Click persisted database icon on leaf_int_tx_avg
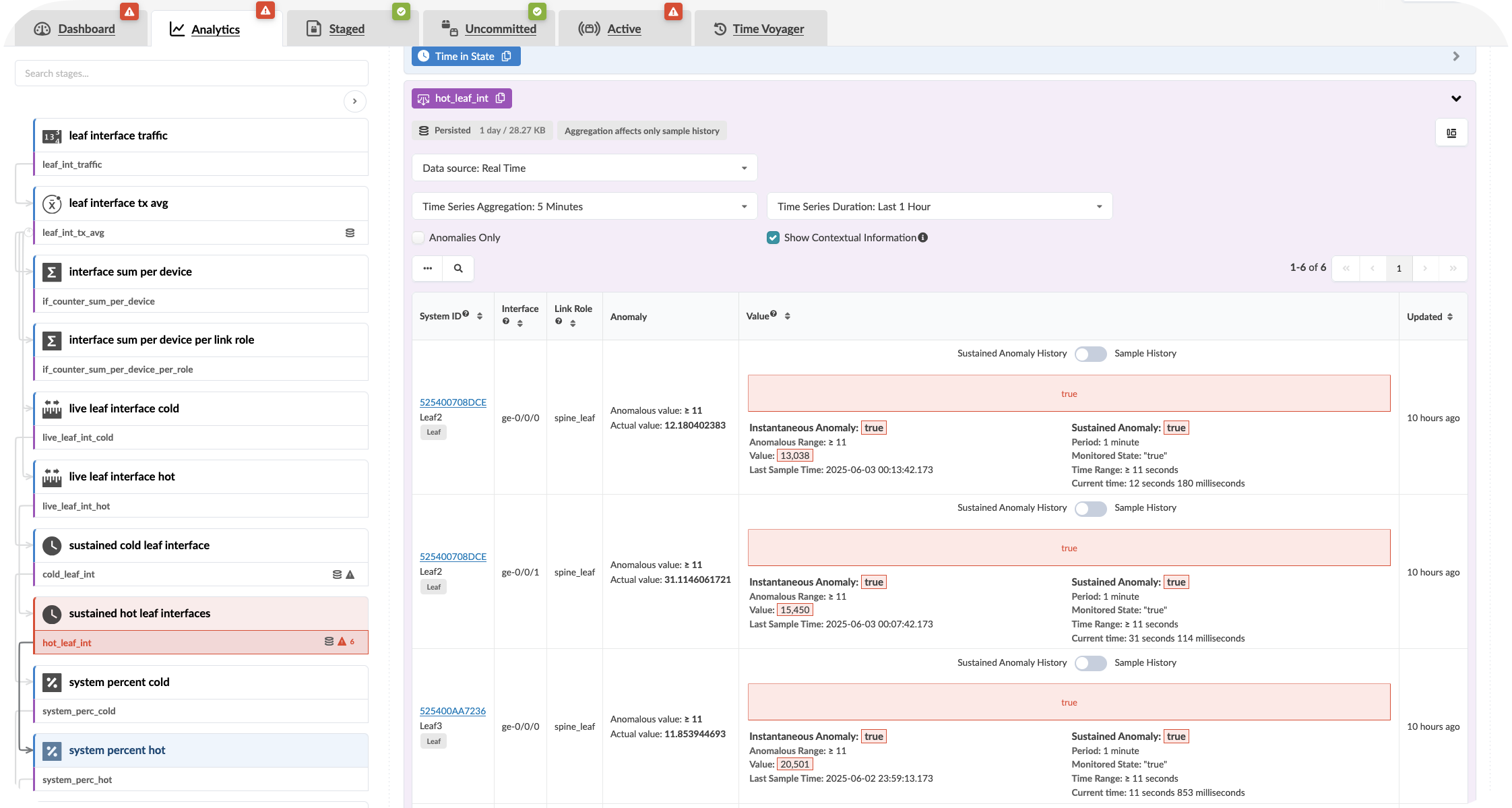 coord(350,232)
